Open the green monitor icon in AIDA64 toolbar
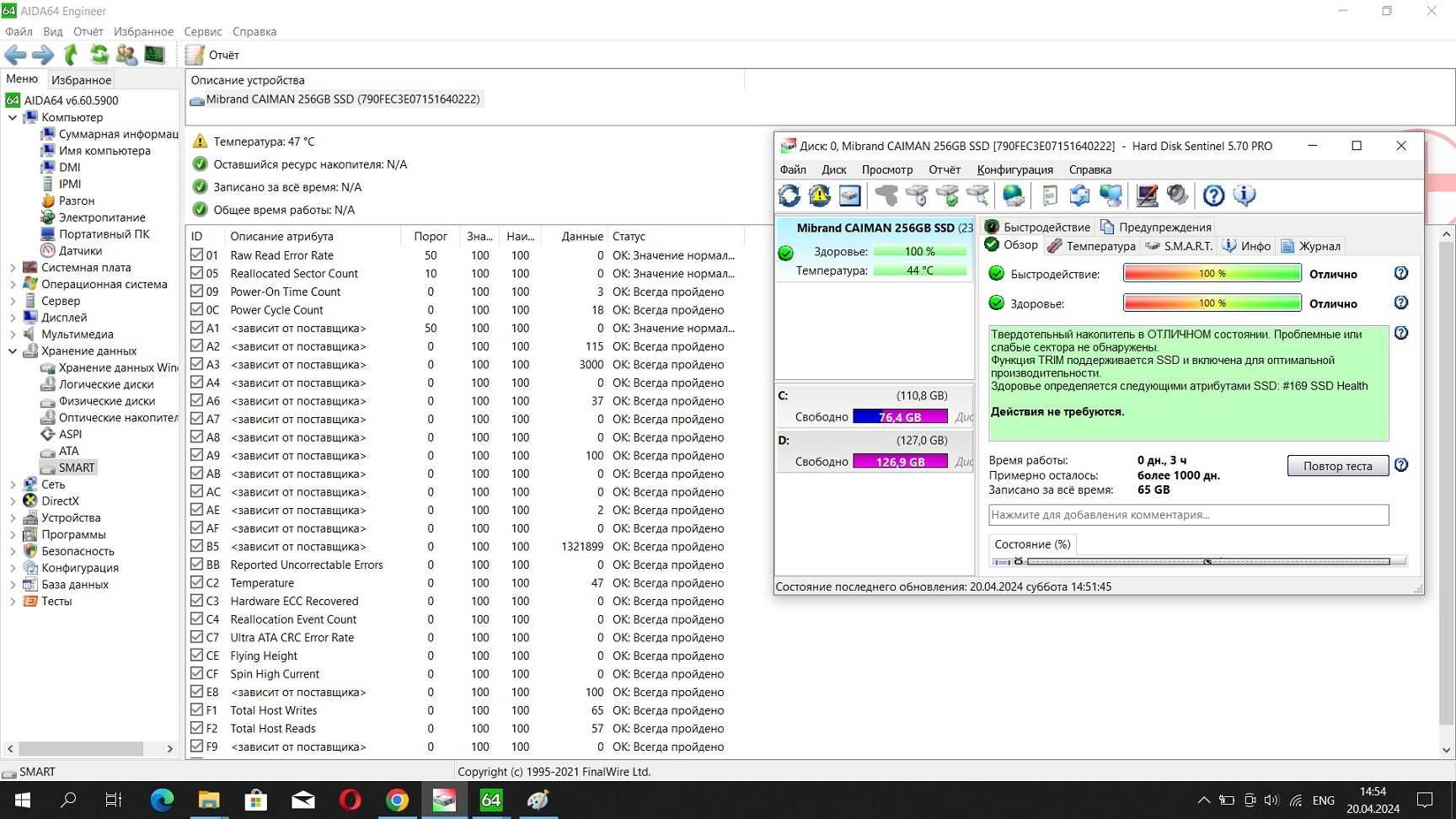This screenshot has height=819, width=1456. [x=154, y=55]
